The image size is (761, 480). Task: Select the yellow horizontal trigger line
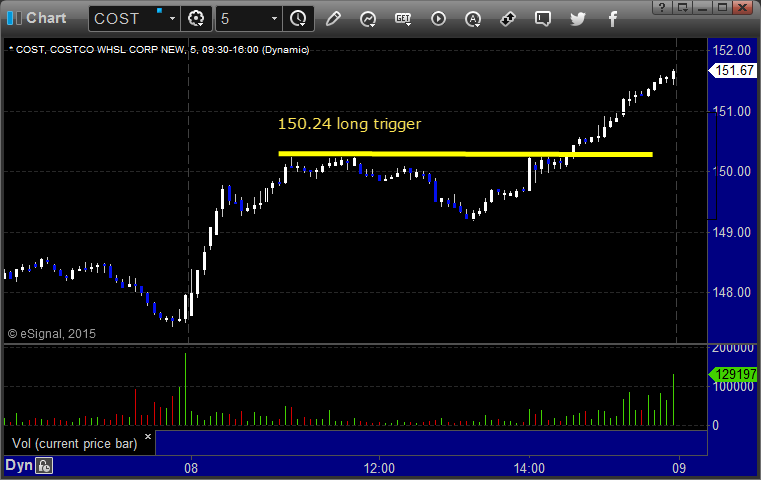click(465, 154)
